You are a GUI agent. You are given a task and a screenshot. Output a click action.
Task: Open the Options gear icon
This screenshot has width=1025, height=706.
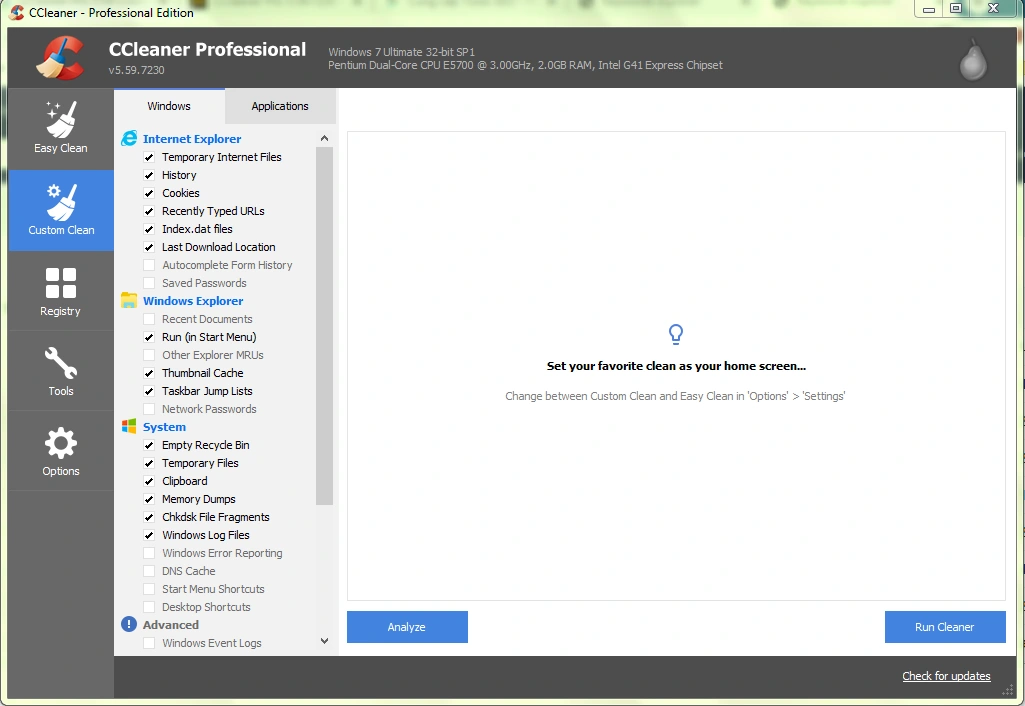pyautogui.click(x=61, y=443)
